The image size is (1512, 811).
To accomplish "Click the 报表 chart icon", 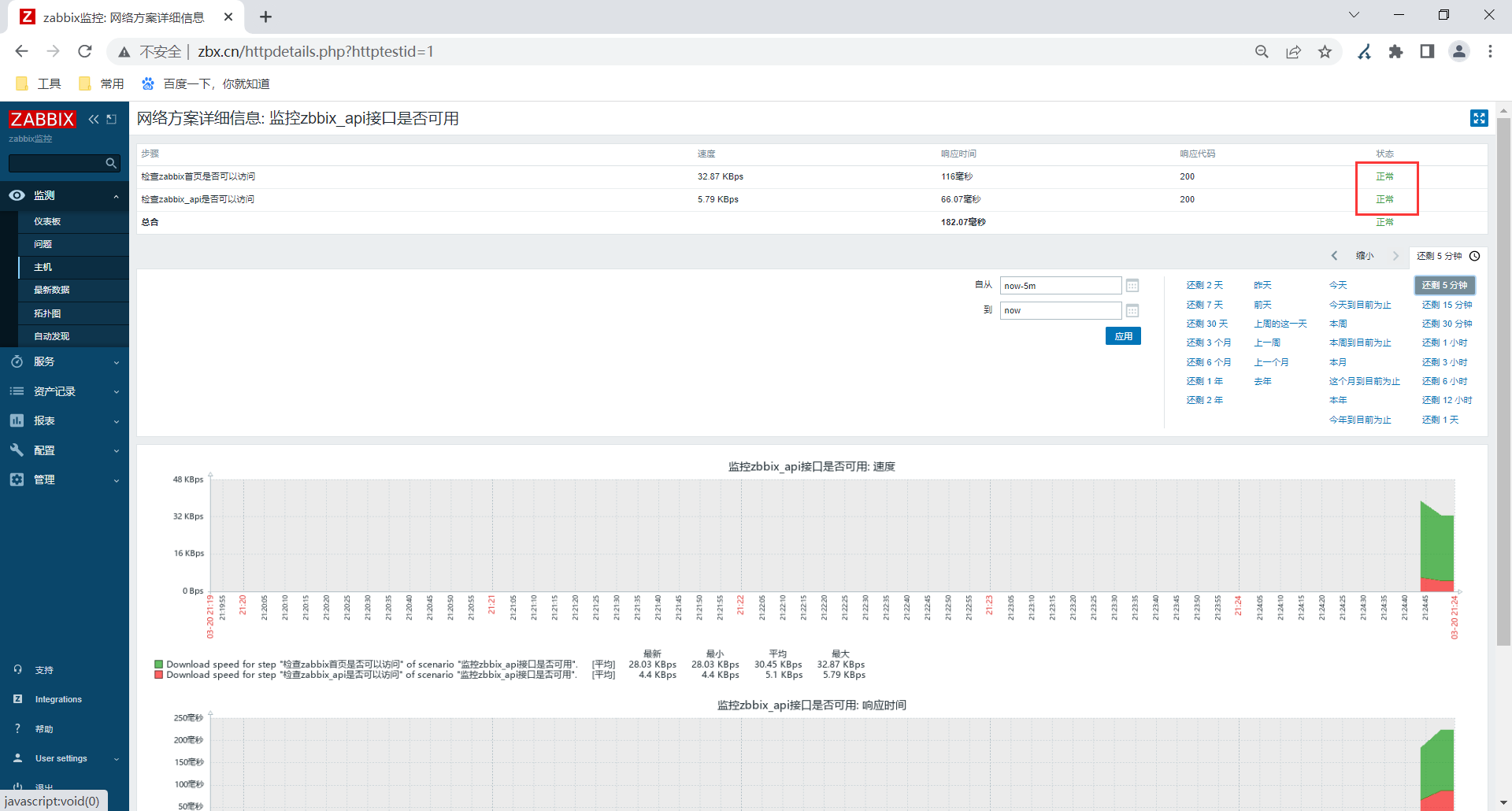I will (x=17, y=420).
